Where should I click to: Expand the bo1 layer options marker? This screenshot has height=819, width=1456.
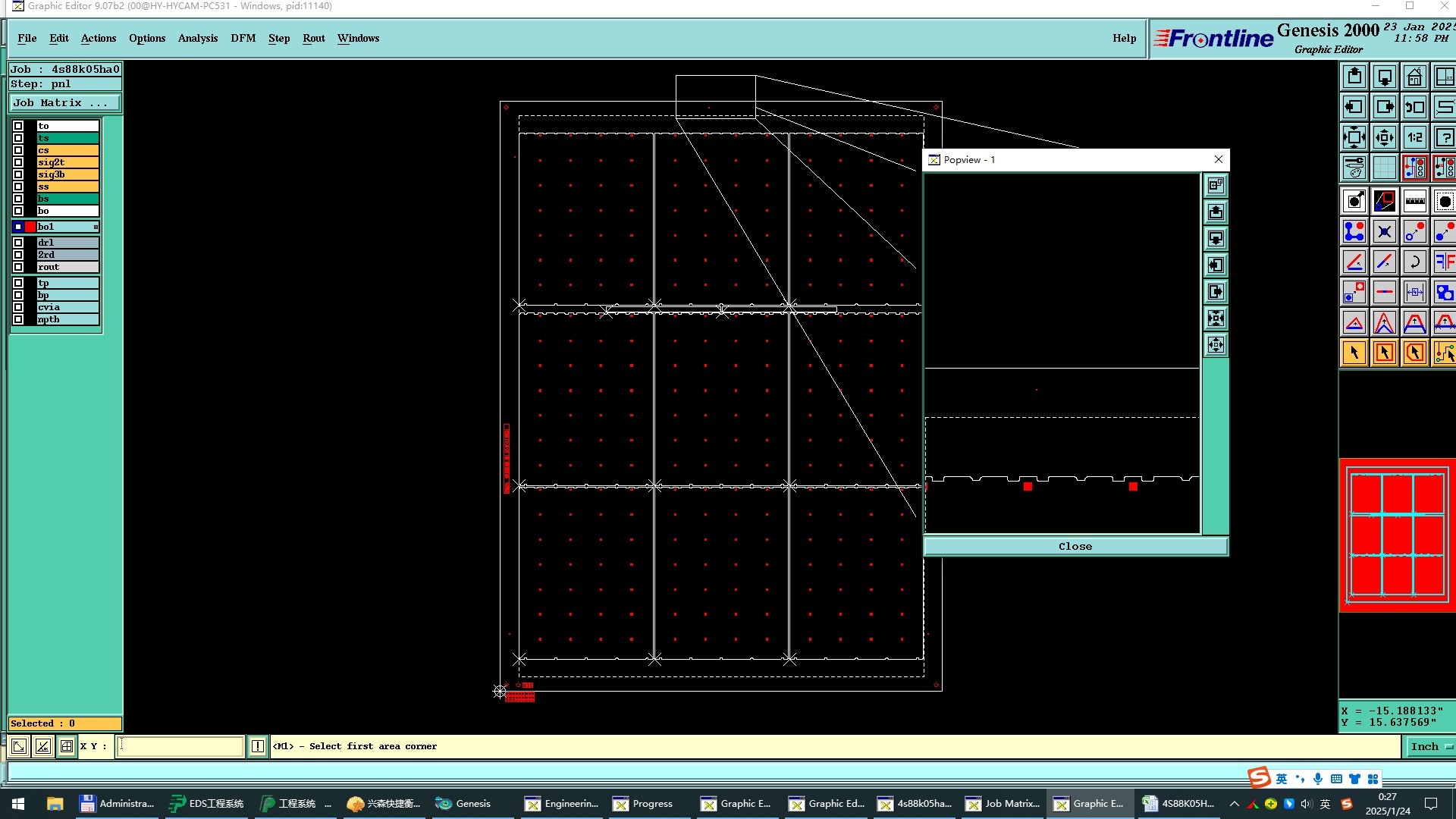[x=96, y=227]
